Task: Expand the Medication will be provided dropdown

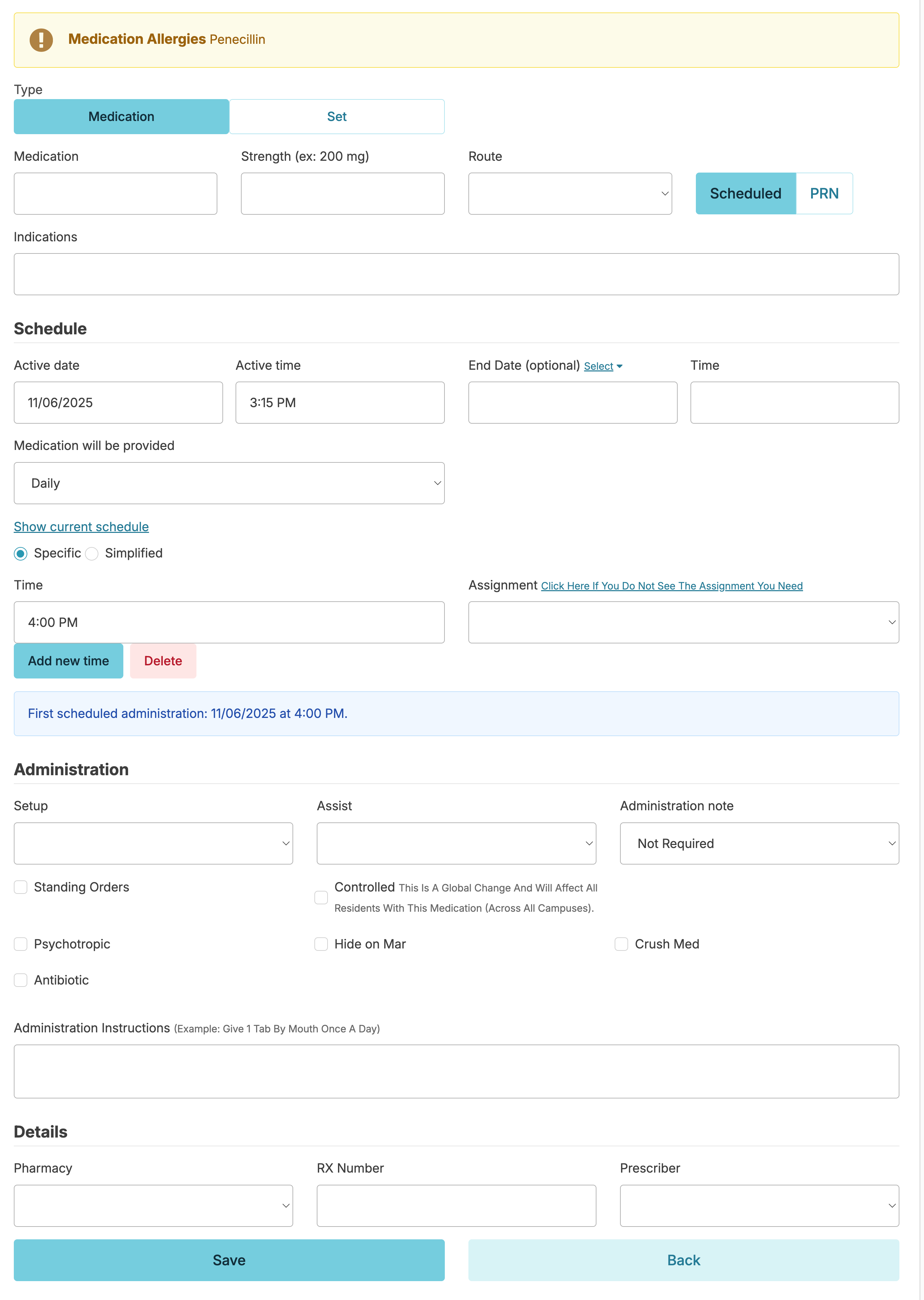Action: [229, 483]
